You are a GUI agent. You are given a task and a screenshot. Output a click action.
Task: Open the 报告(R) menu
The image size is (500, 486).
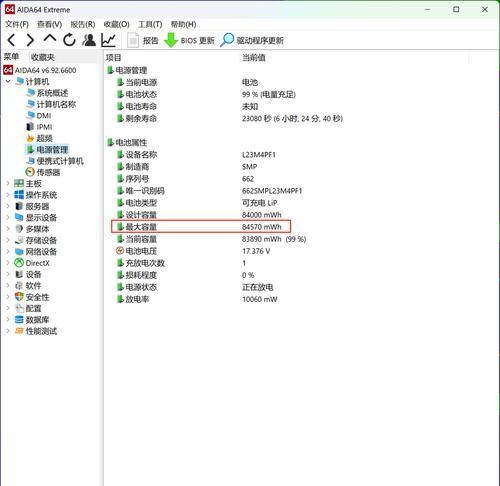tap(83, 24)
